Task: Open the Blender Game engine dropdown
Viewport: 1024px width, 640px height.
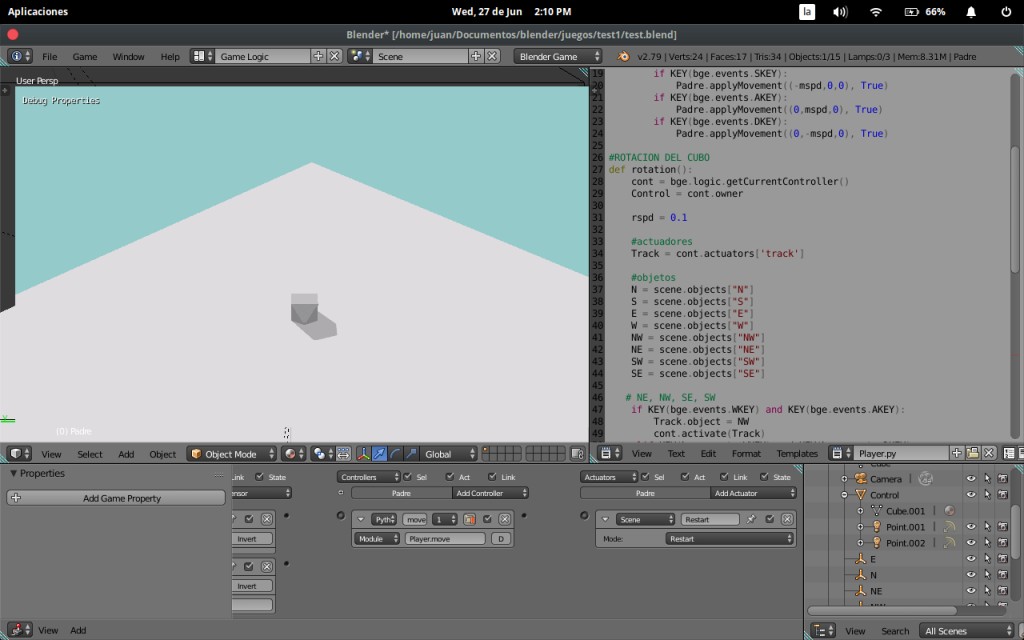Action: [x=559, y=57]
